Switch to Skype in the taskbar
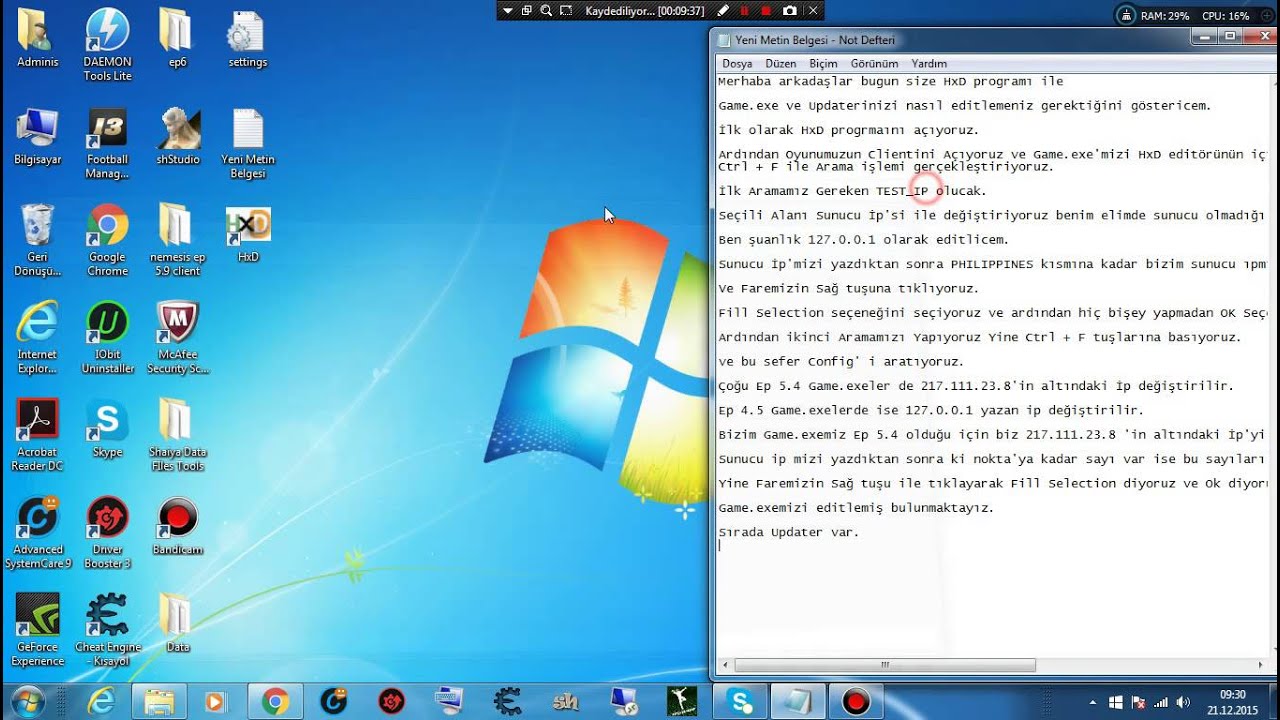Image resolution: width=1280 pixels, height=720 pixels. (x=741, y=702)
